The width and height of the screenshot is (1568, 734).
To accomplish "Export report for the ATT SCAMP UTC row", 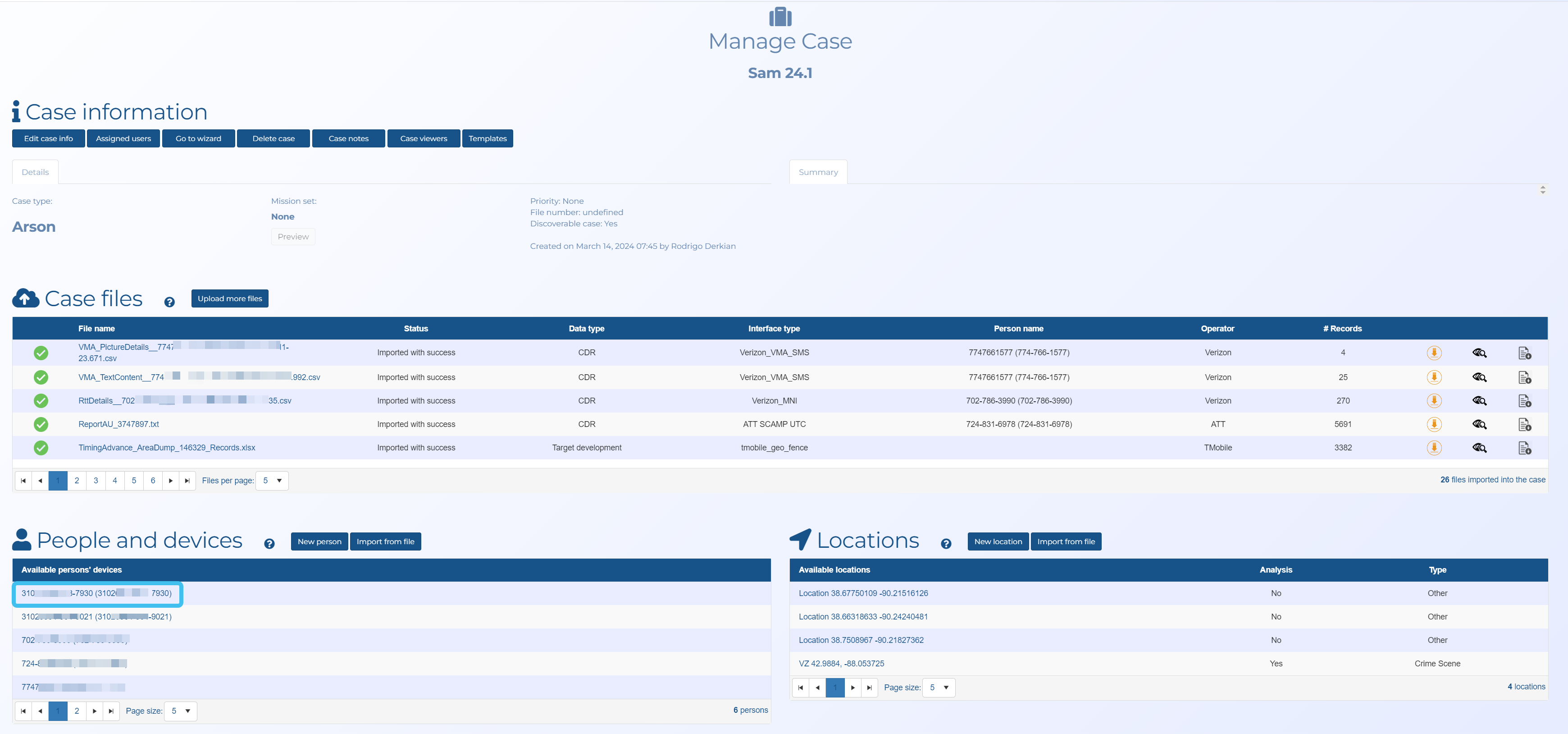I will pos(1524,424).
